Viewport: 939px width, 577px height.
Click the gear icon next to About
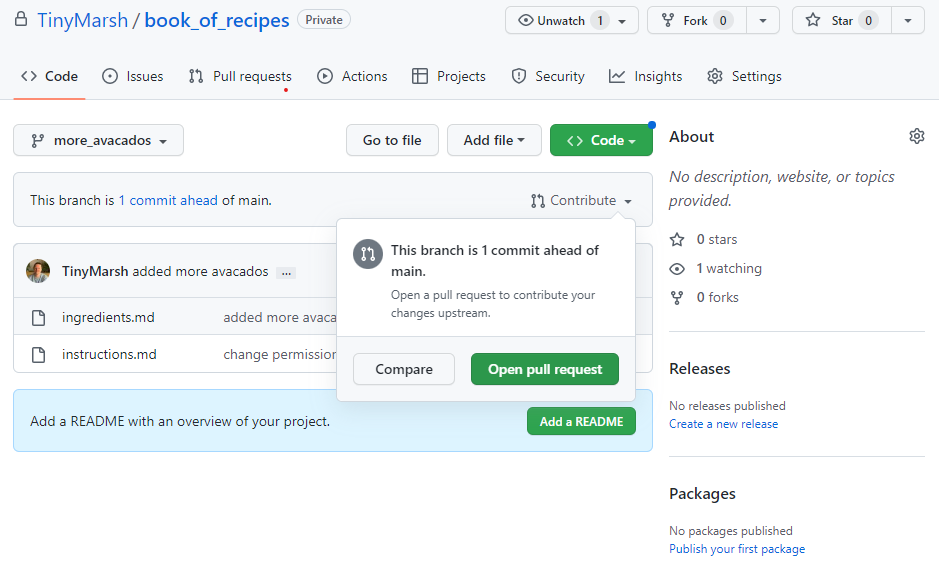tap(917, 135)
